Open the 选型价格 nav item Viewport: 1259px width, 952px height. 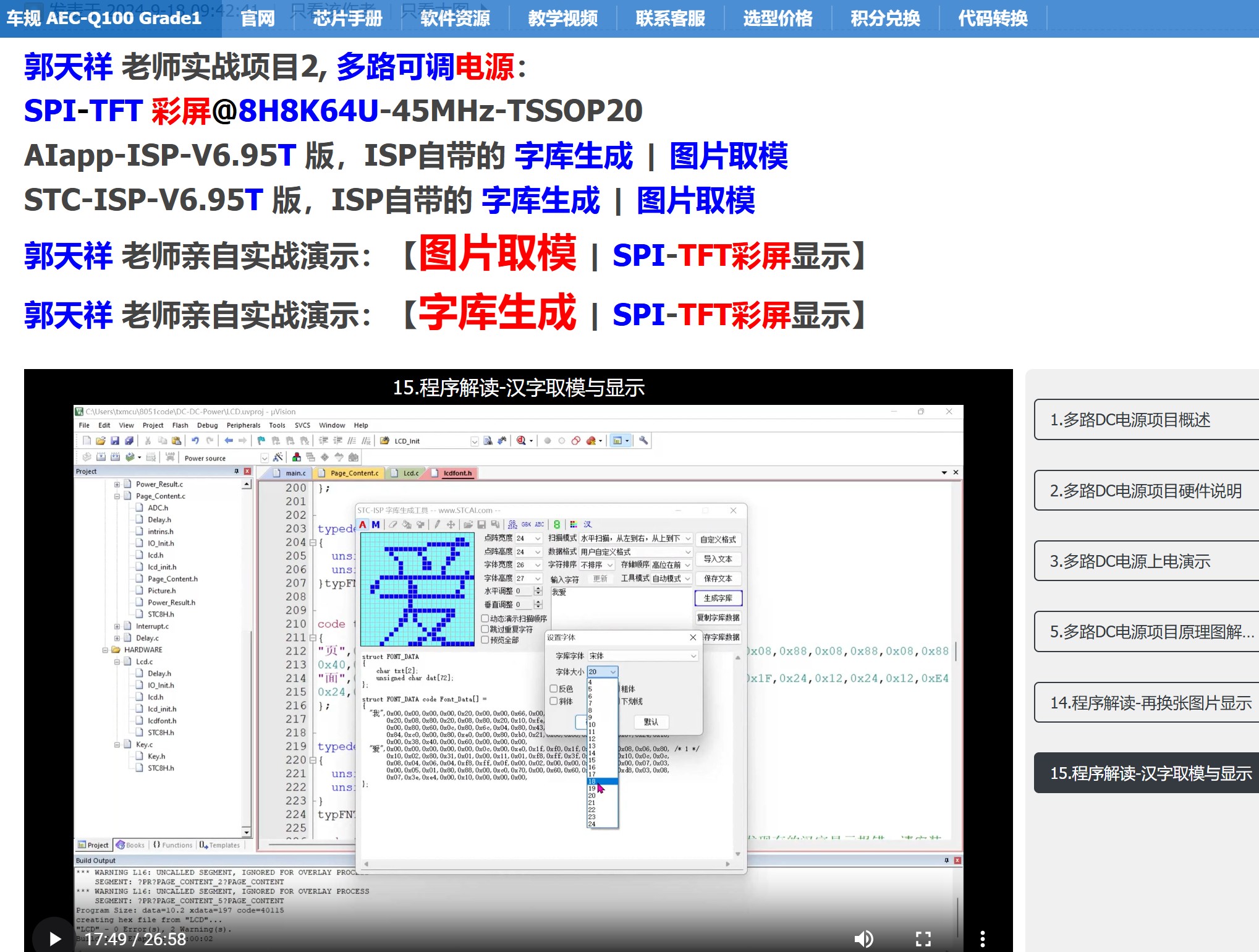pos(778,19)
